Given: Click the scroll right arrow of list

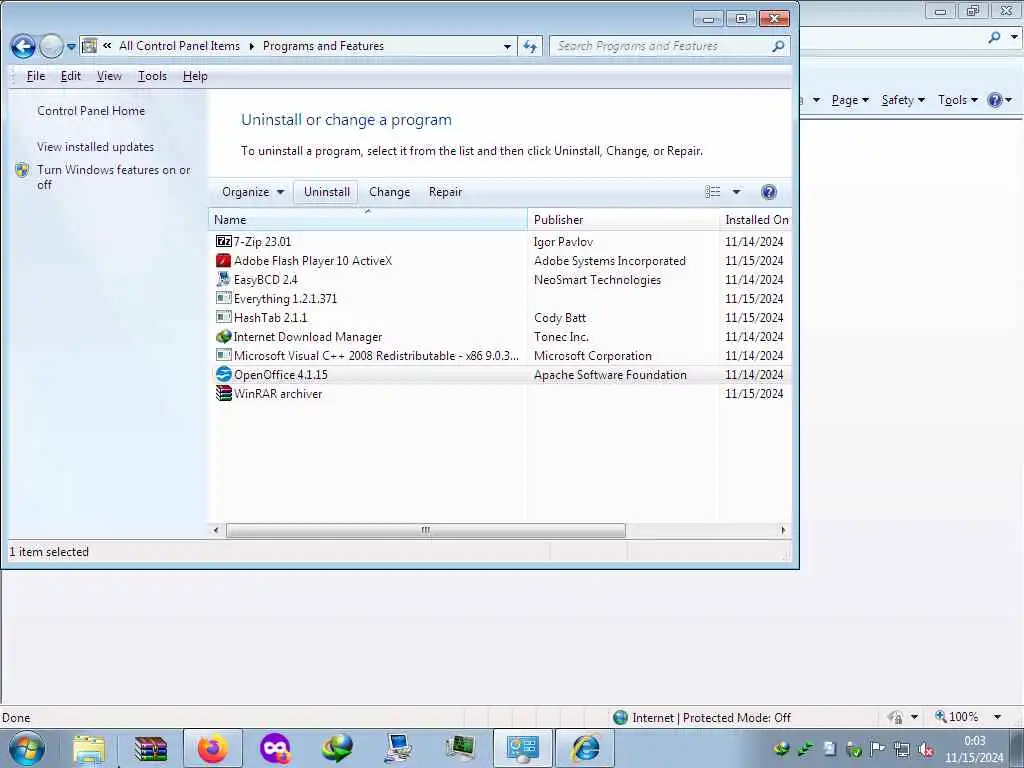Looking at the screenshot, I should coord(783,530).
